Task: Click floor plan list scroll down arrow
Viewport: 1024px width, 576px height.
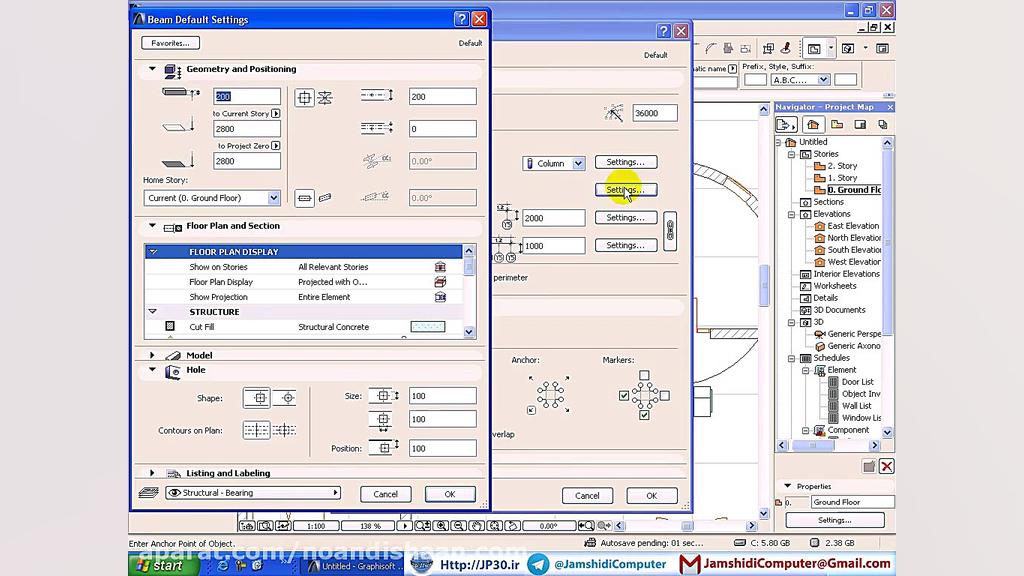Action: point(469,332)
